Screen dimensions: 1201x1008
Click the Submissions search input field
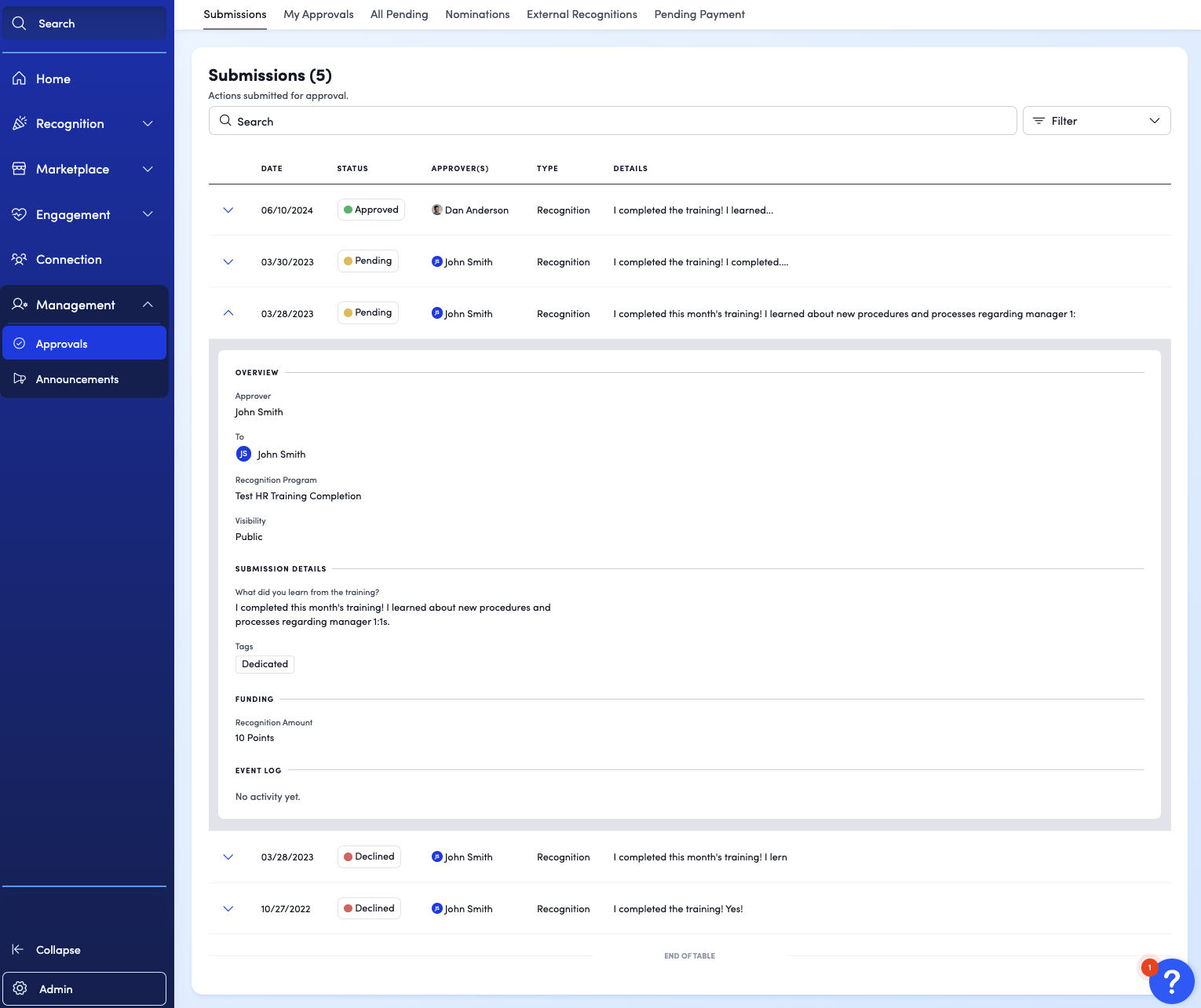pyautogui.click(x=613, y=121)
